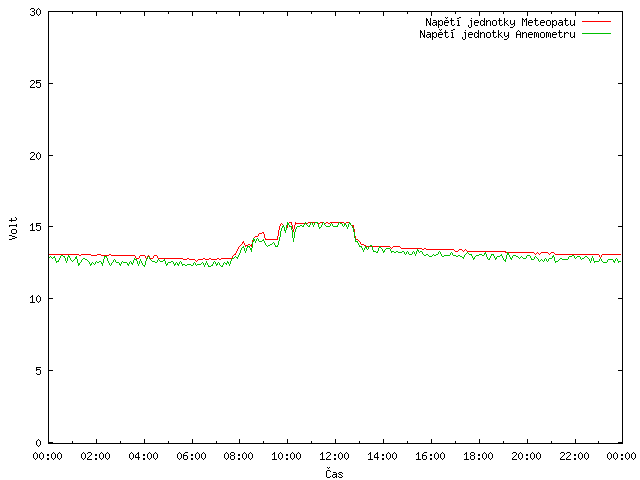Screen dimensions: 640x480
Task: Click y-axis tick value 10
Action: [x=36, y=299]
